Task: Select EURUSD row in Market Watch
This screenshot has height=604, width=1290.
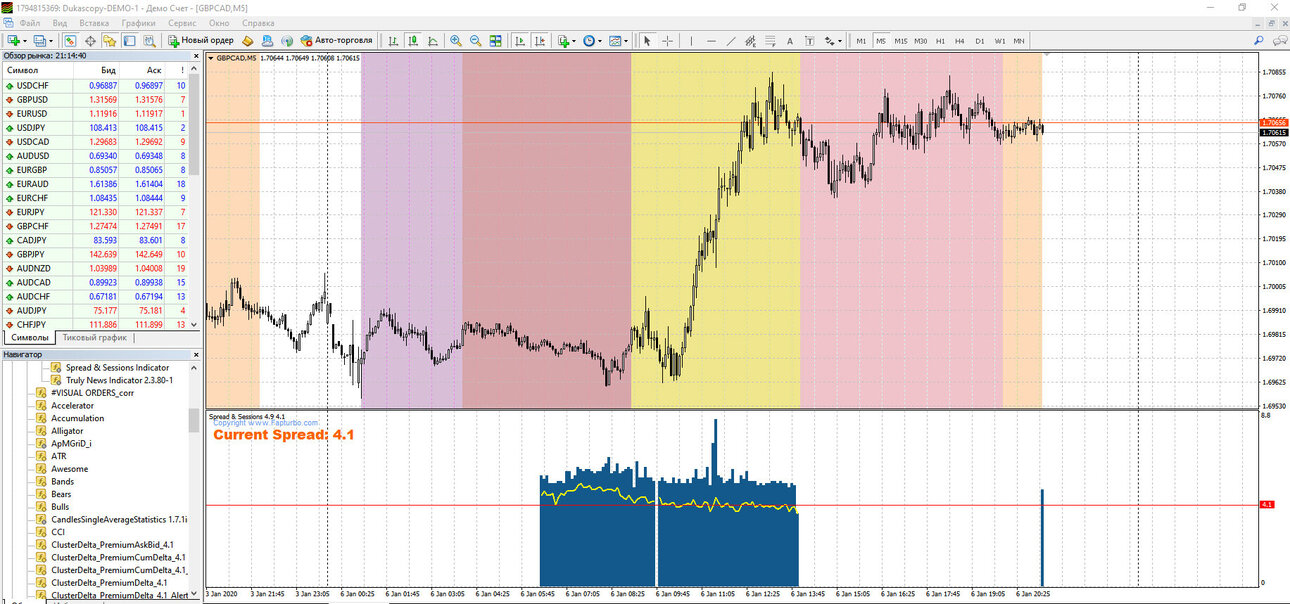Action: [95, 114]
